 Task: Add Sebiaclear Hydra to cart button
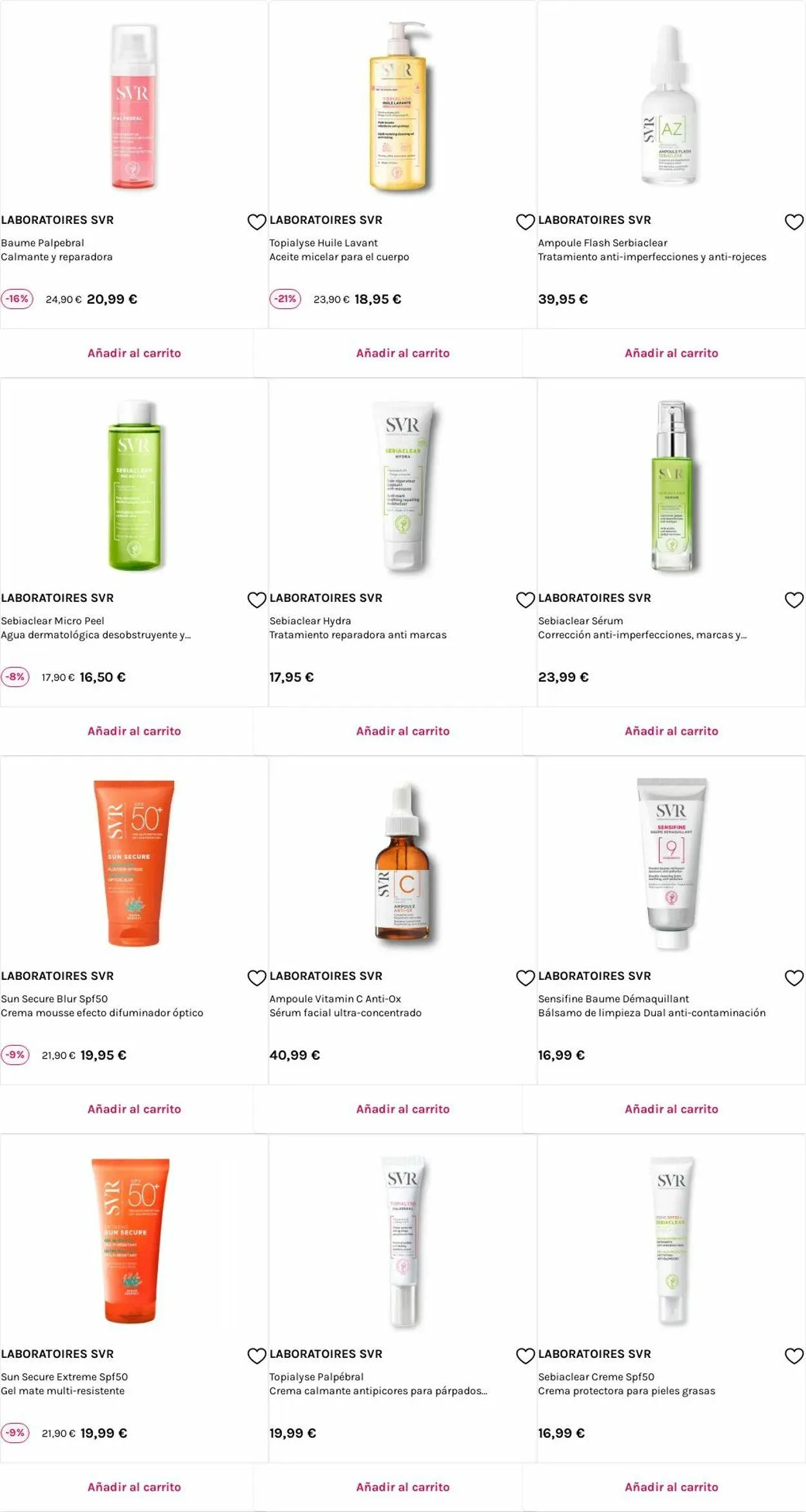(403, 731)
